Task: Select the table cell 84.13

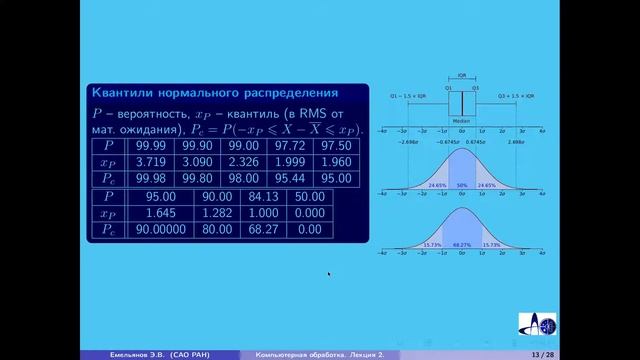Action: click(263, 197)
